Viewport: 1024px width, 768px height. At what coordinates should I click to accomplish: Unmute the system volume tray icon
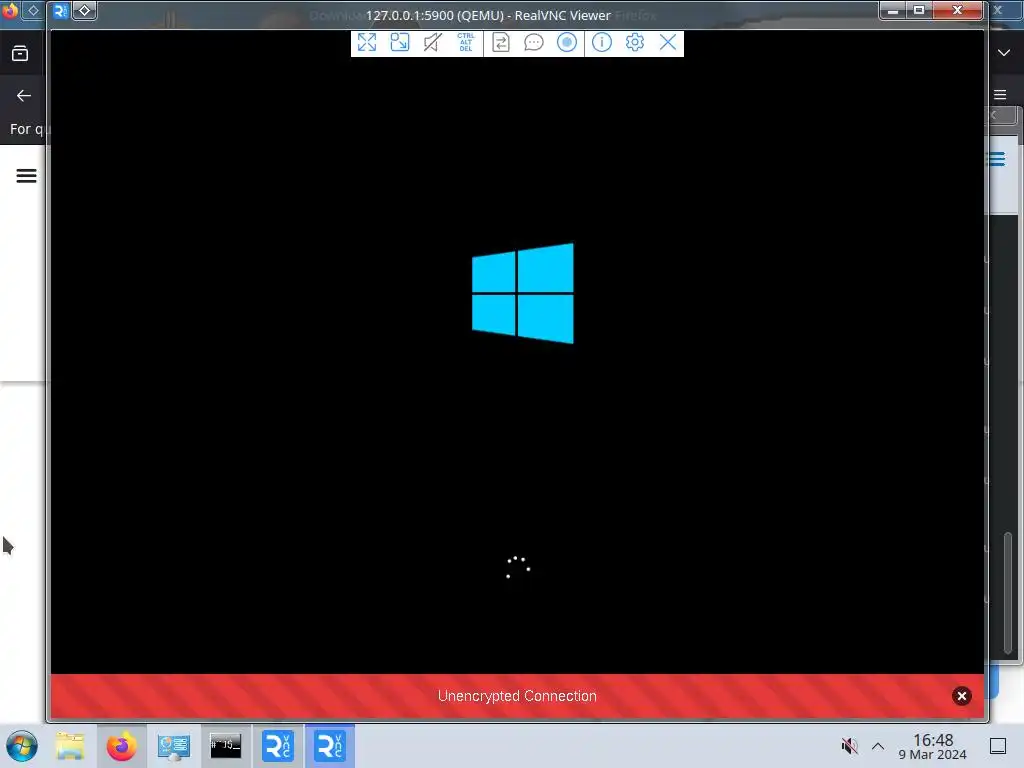[x=849, y=746]
